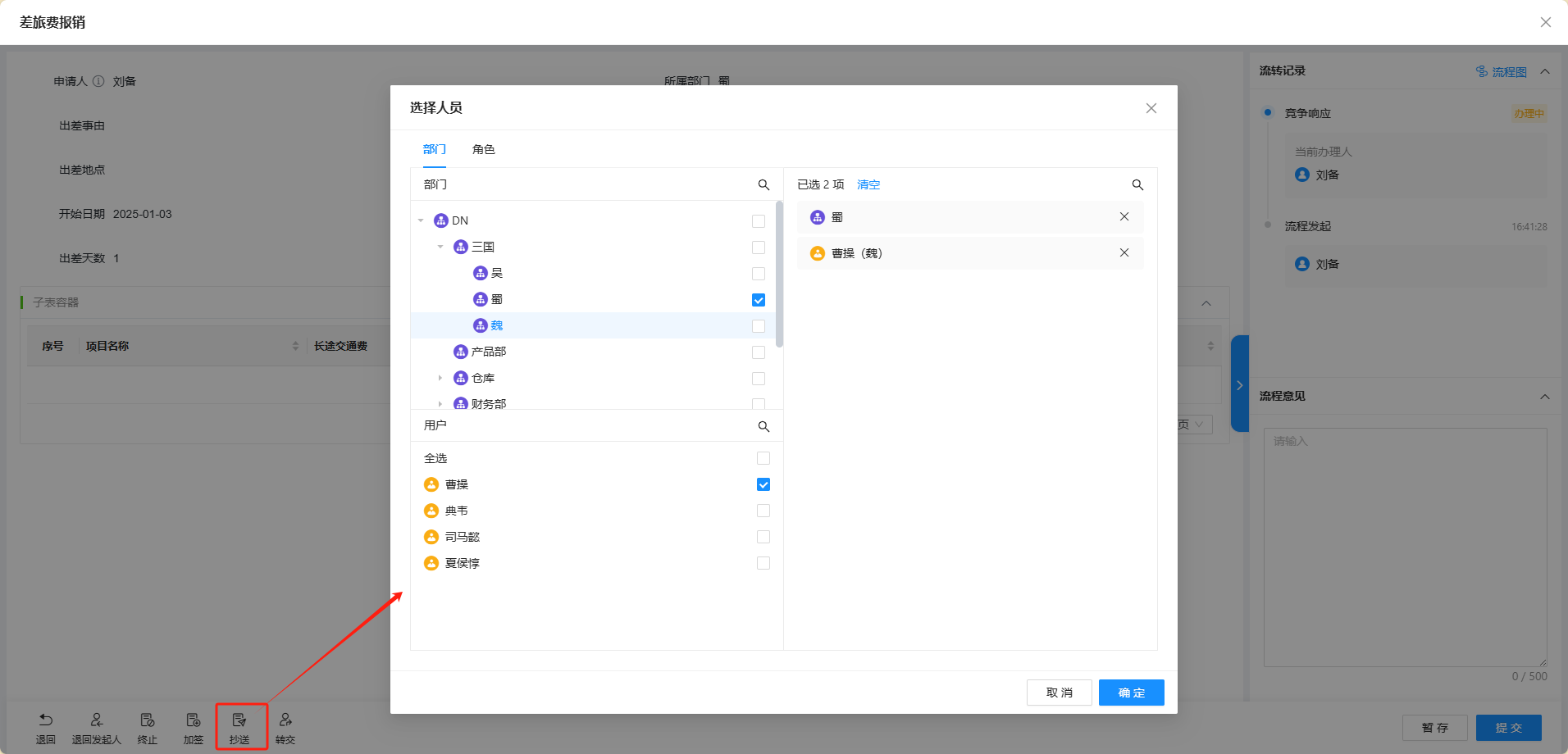Click 清空 to clear selections
Screen dimensions: 1568x754
(868, 185)
